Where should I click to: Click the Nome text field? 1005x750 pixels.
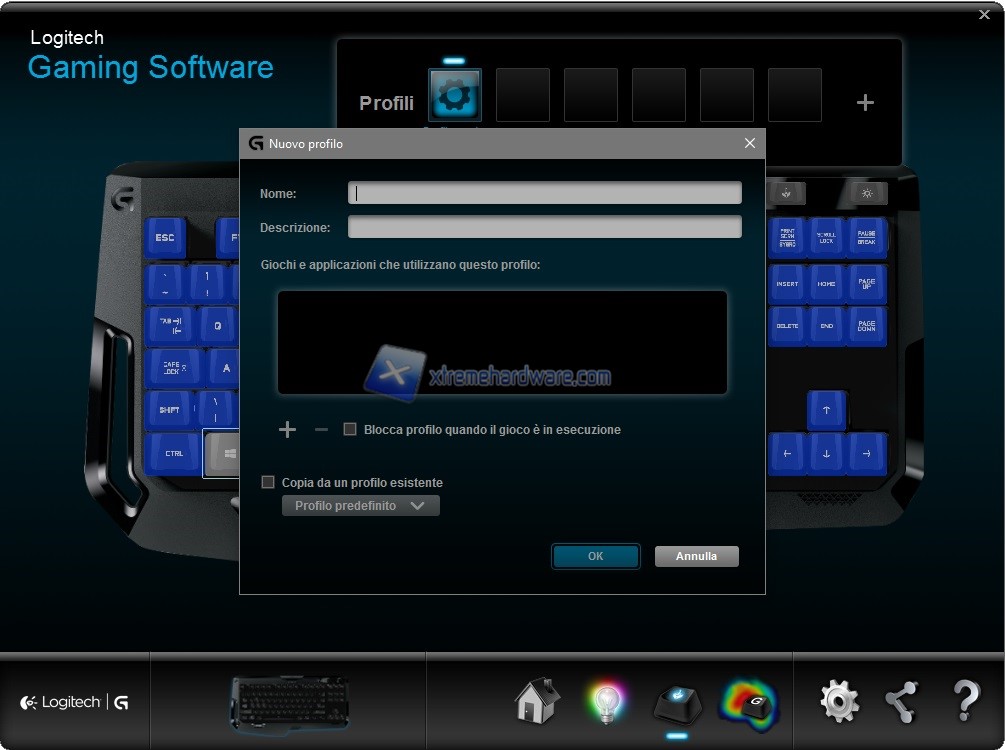pyautogui.click(x=544, y=193)
